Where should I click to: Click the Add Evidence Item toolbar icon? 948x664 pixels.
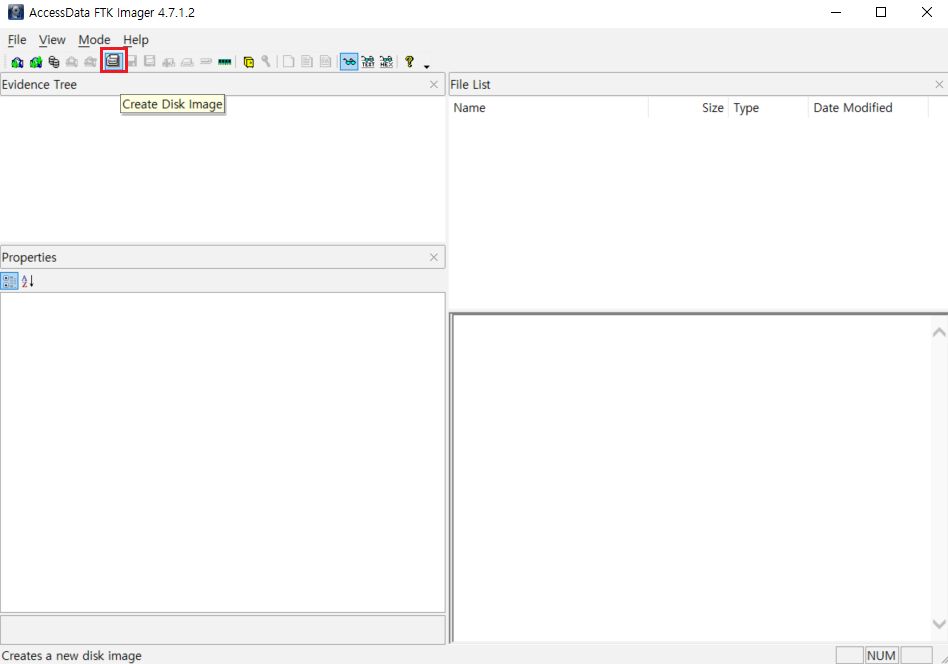tap(17, 62)
